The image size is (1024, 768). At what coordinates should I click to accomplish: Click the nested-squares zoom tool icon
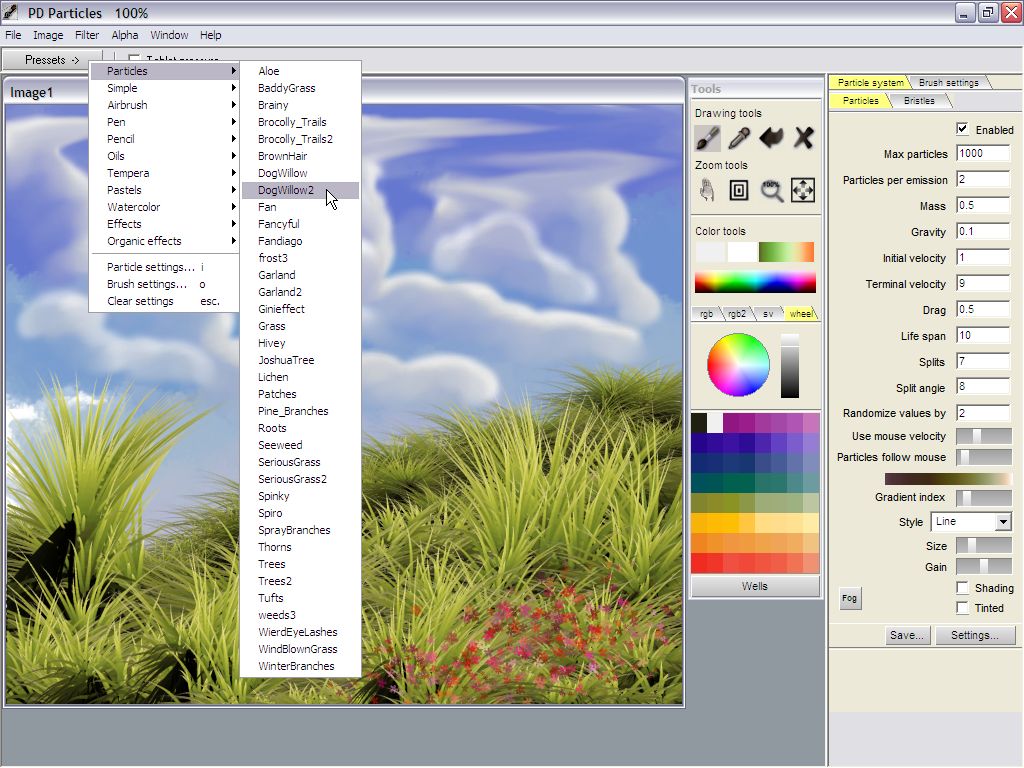[739, 190]
